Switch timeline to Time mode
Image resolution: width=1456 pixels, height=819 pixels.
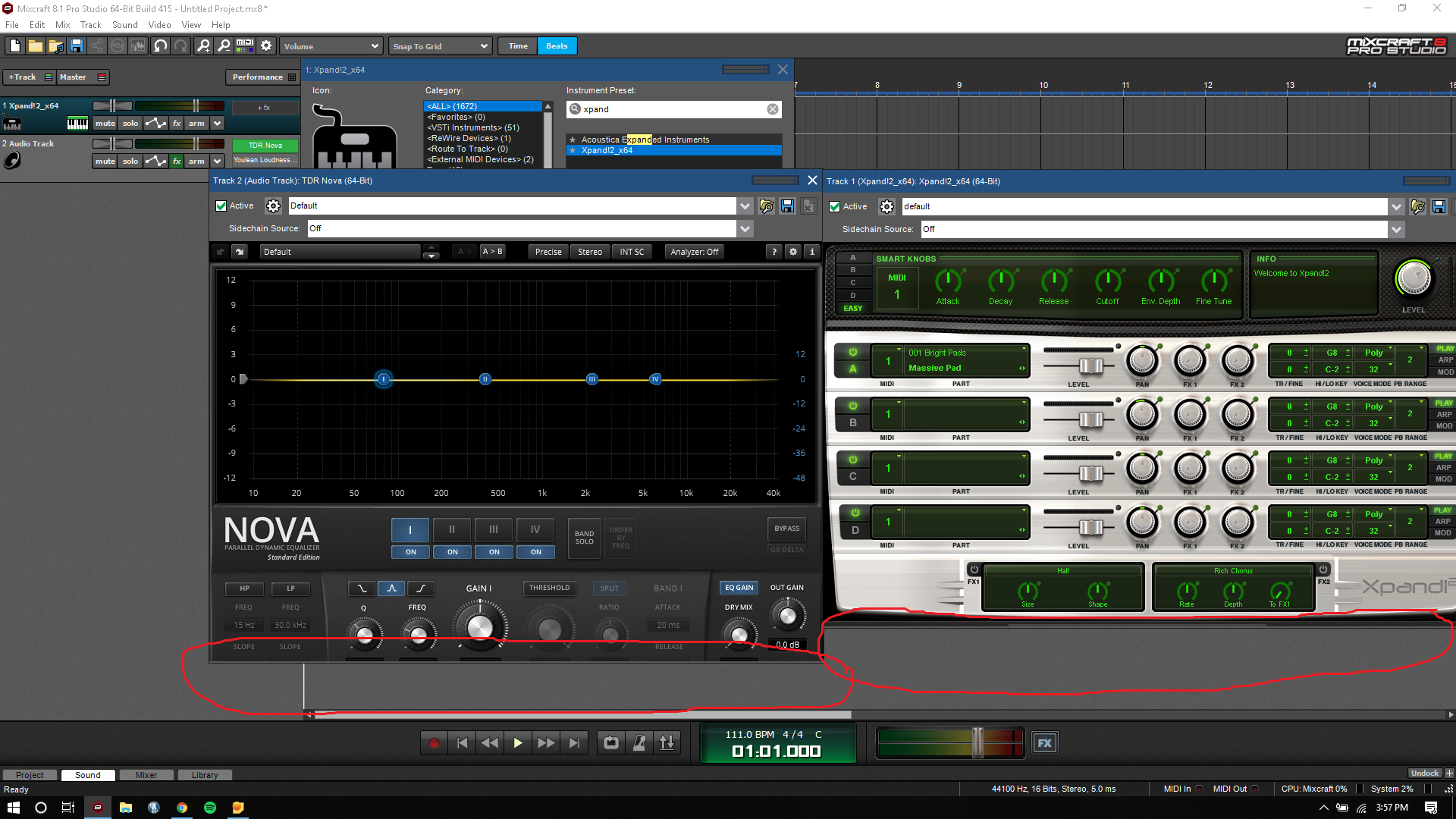[518, 46]
